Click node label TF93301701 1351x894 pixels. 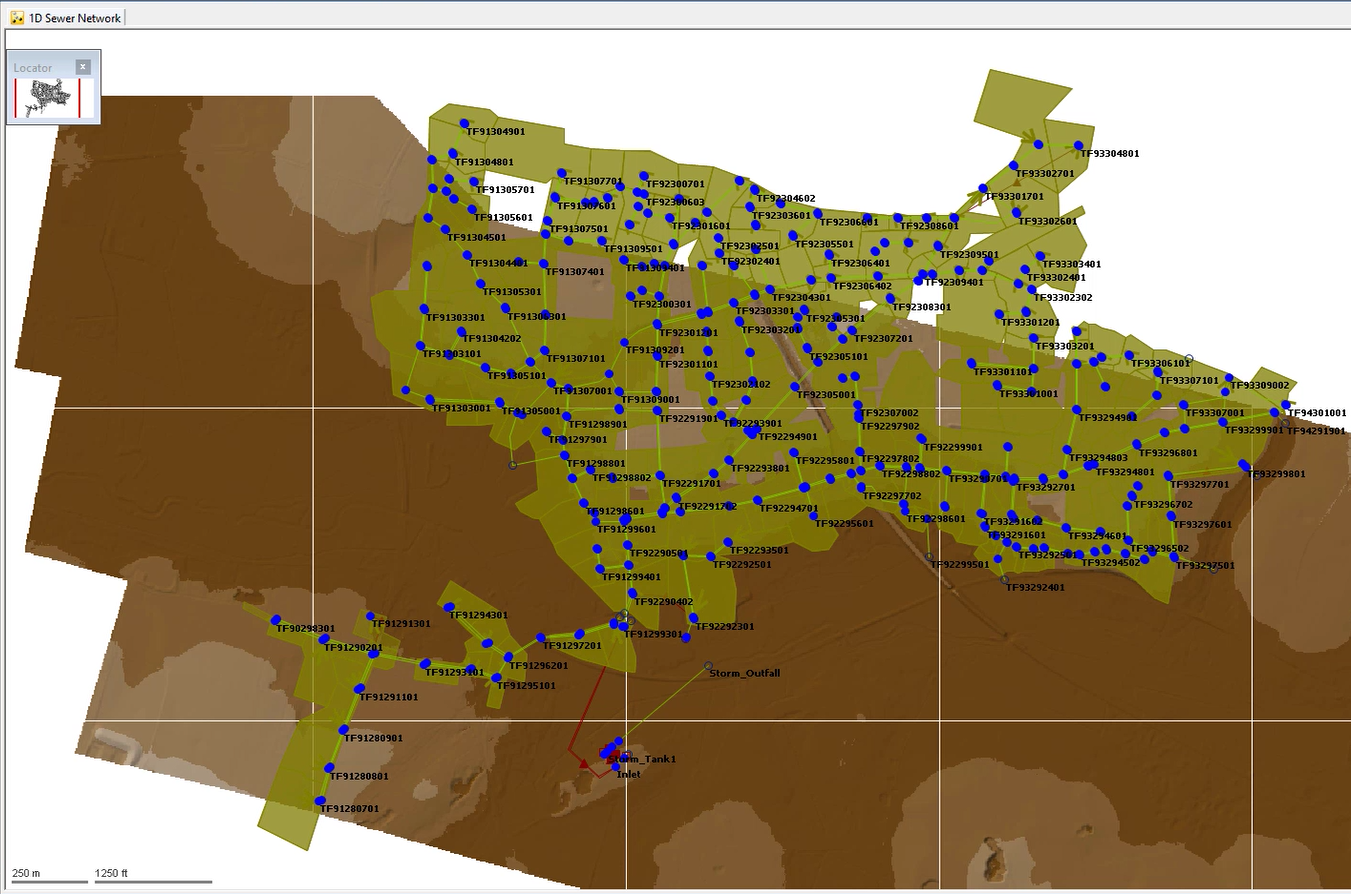[x=1015, y=196]
